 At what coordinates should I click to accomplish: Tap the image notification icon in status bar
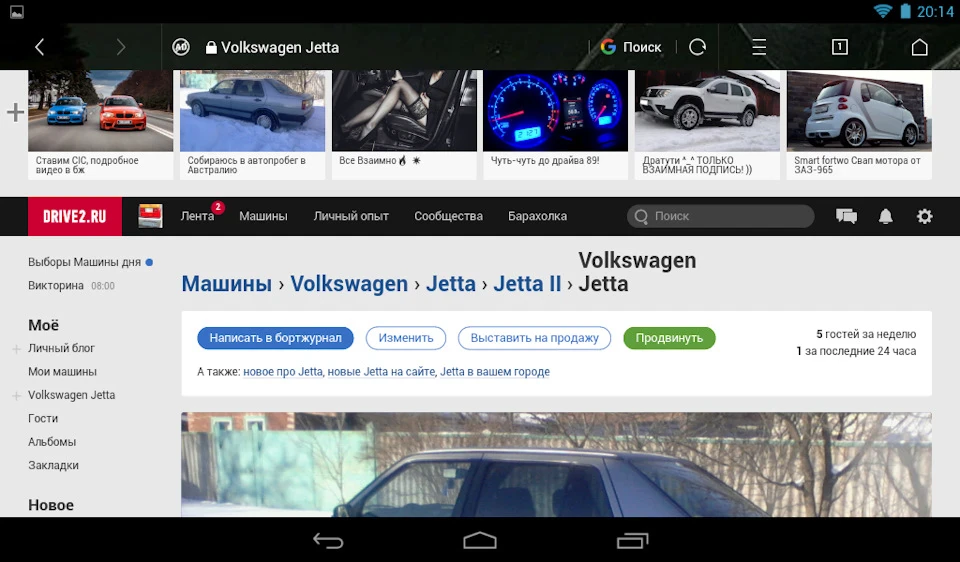tap(17, 12)
